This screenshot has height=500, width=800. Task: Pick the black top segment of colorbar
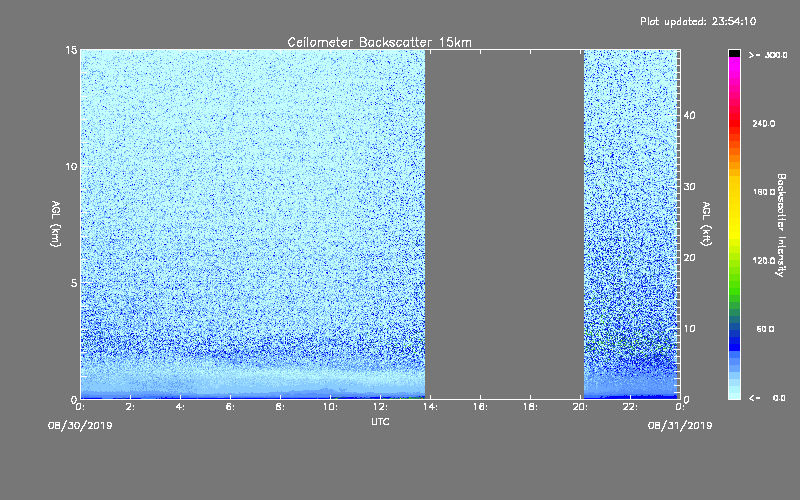(x=734, y=53)
